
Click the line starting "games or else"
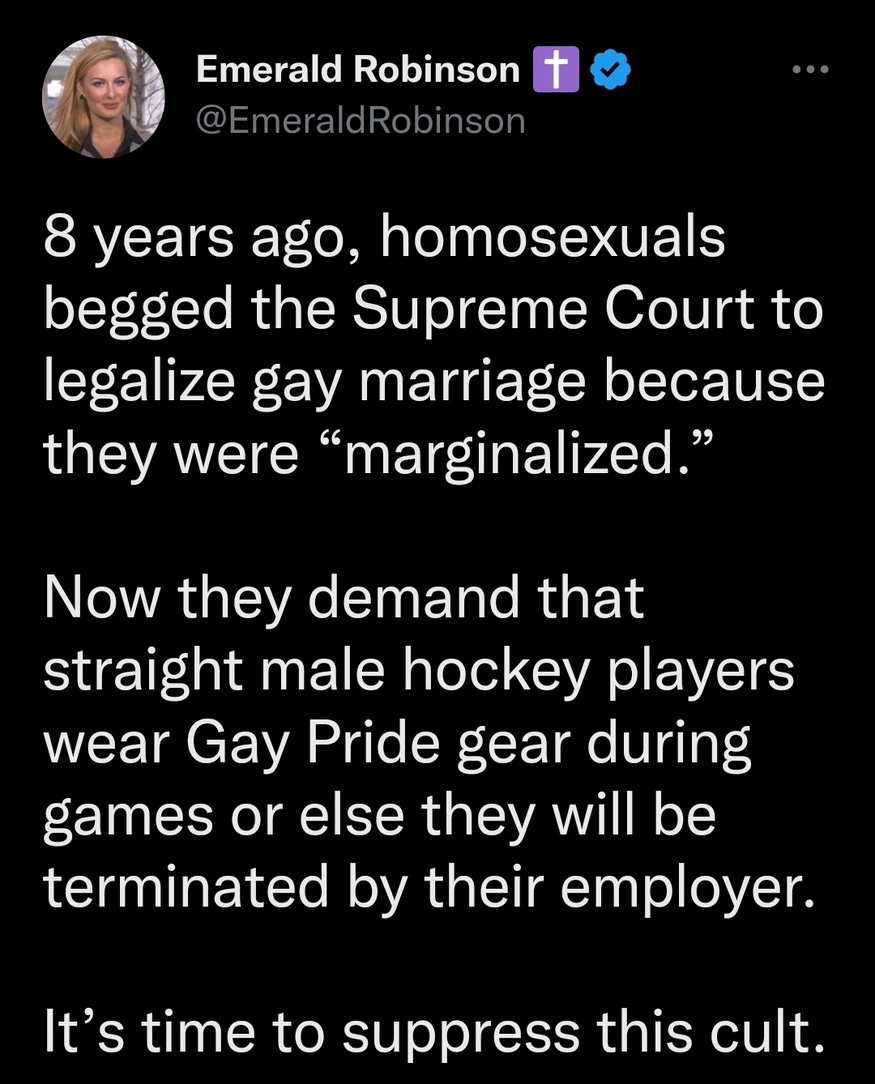click(x=380, y=814)
